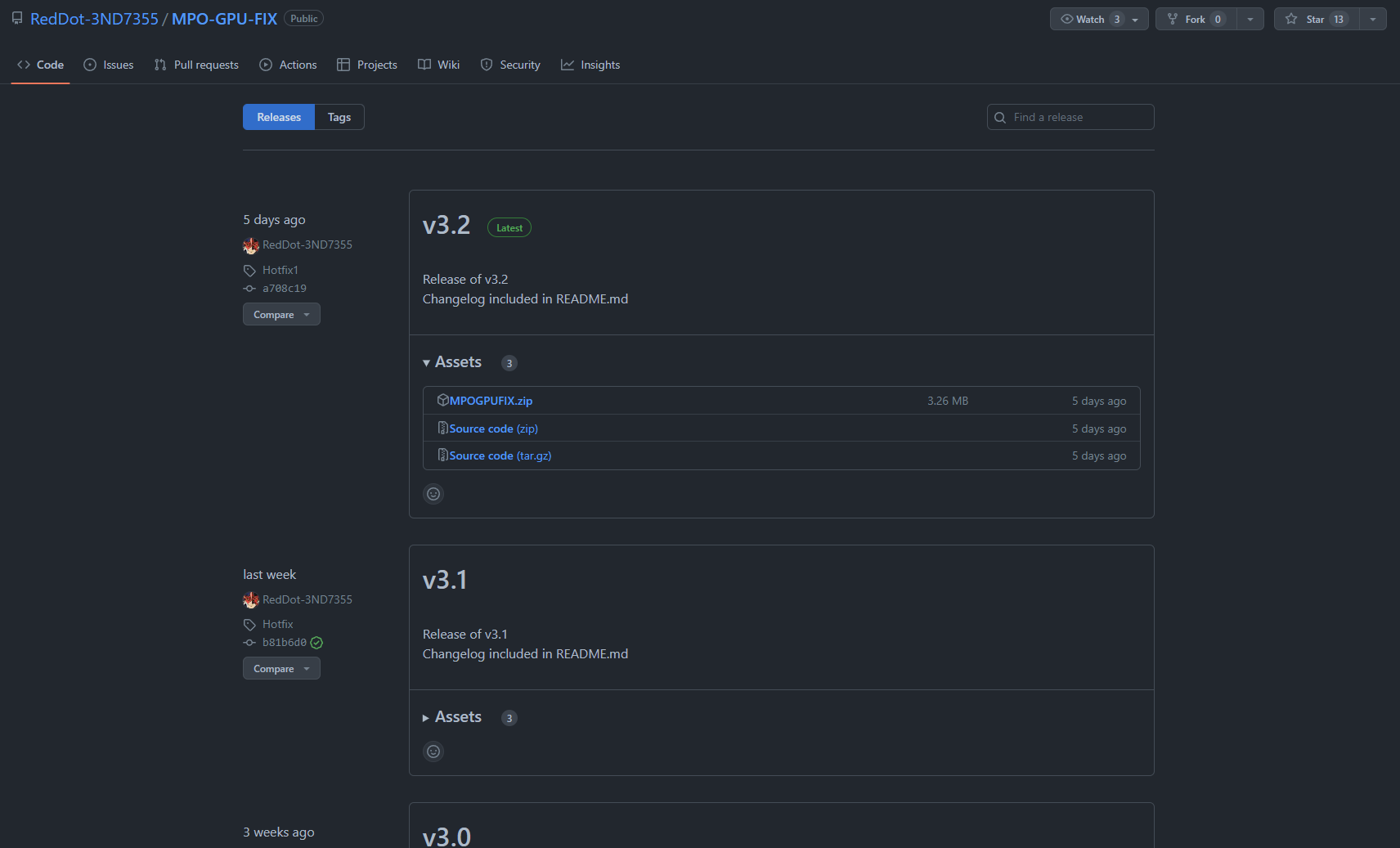Open commit a708c19

[285, 289]
